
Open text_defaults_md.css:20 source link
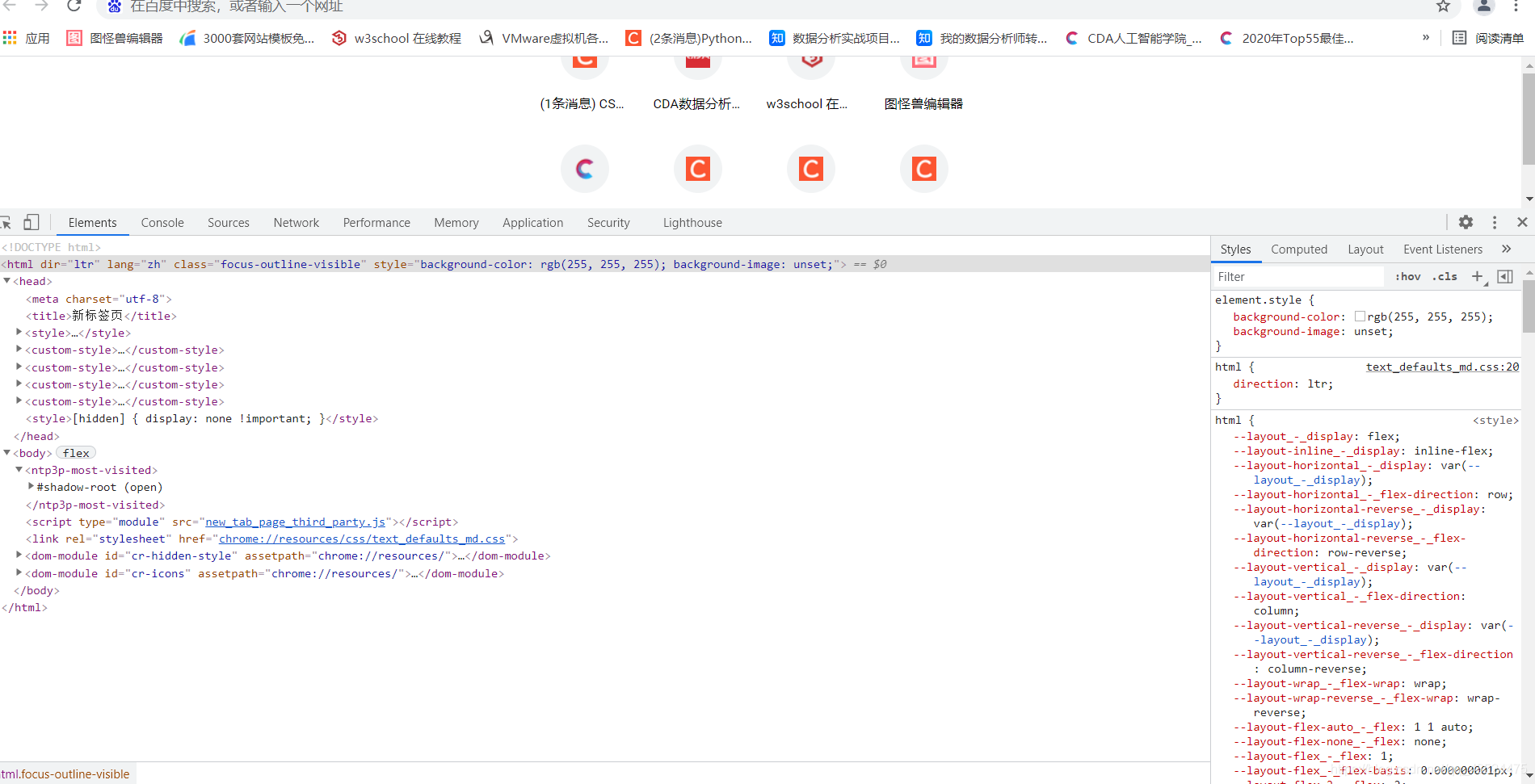1442,367
